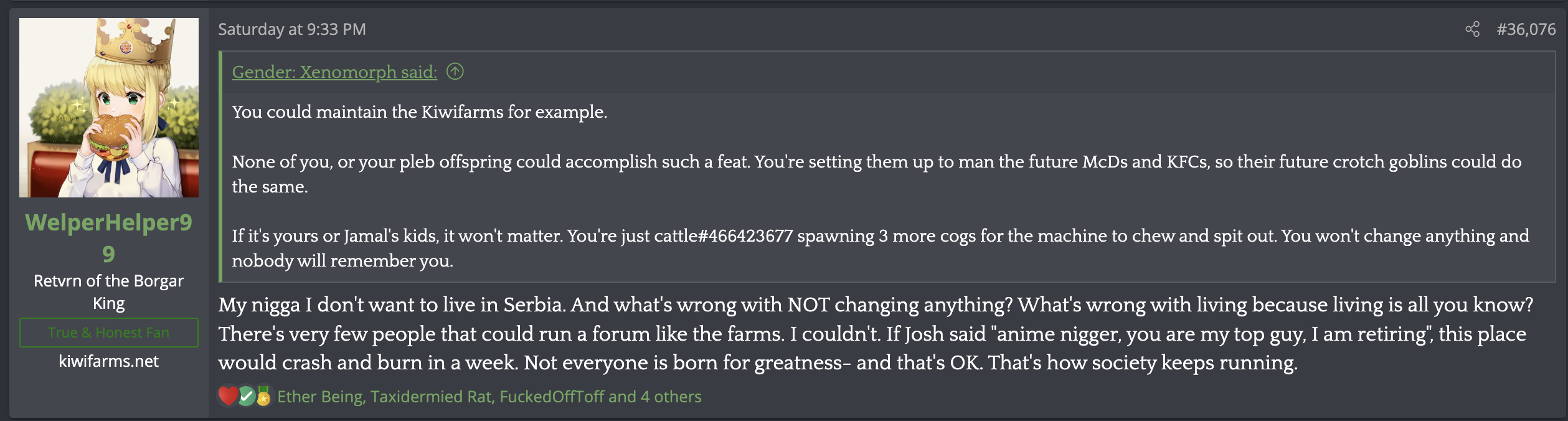Open the WelperHelper99 avatar image

109,108
